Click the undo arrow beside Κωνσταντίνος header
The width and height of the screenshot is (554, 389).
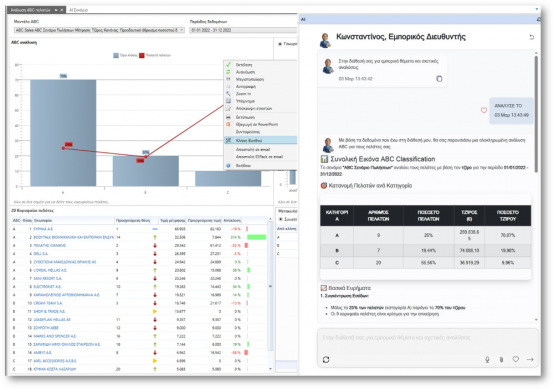tap(532, 37)
